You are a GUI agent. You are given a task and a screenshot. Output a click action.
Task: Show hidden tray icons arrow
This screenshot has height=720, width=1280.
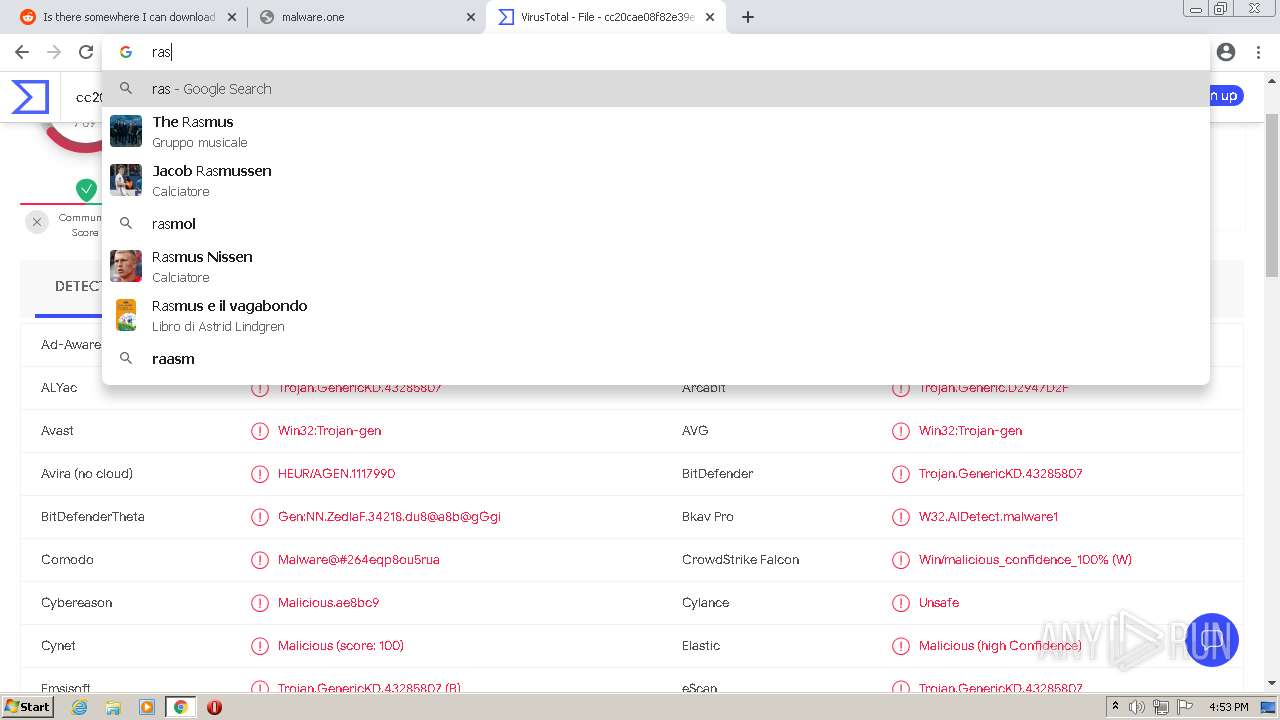click(1116, 707)
